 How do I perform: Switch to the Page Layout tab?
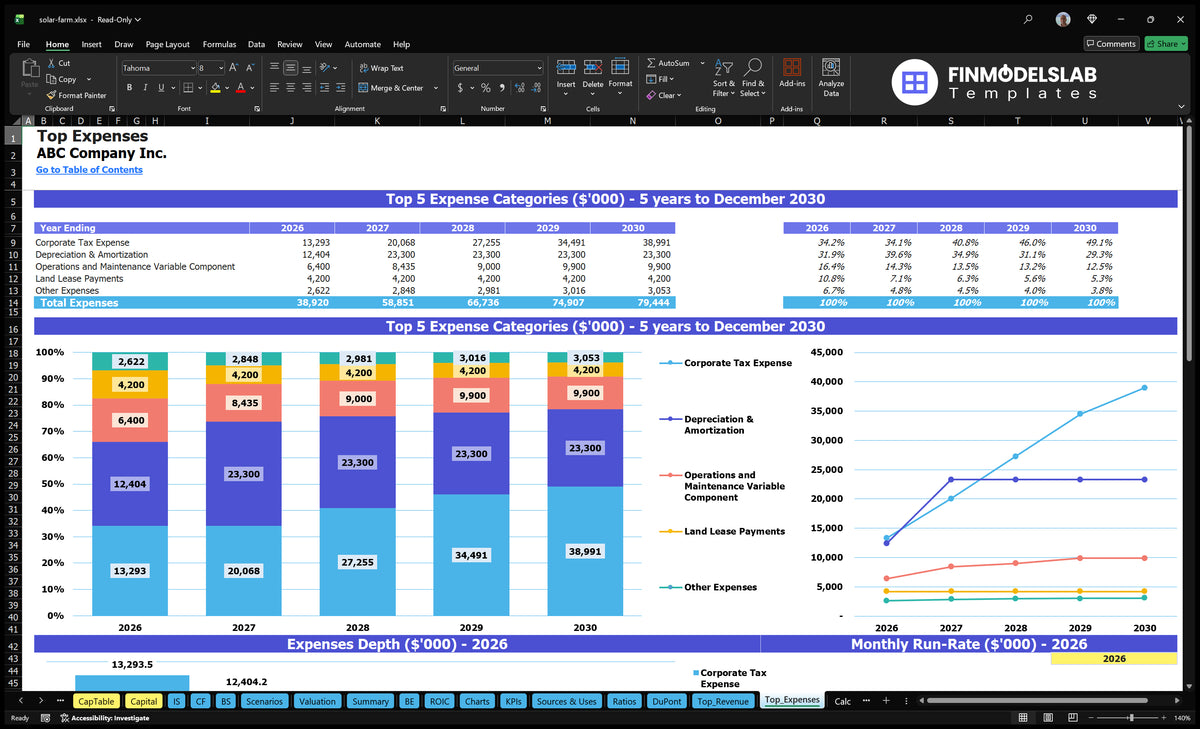point(167,44)
